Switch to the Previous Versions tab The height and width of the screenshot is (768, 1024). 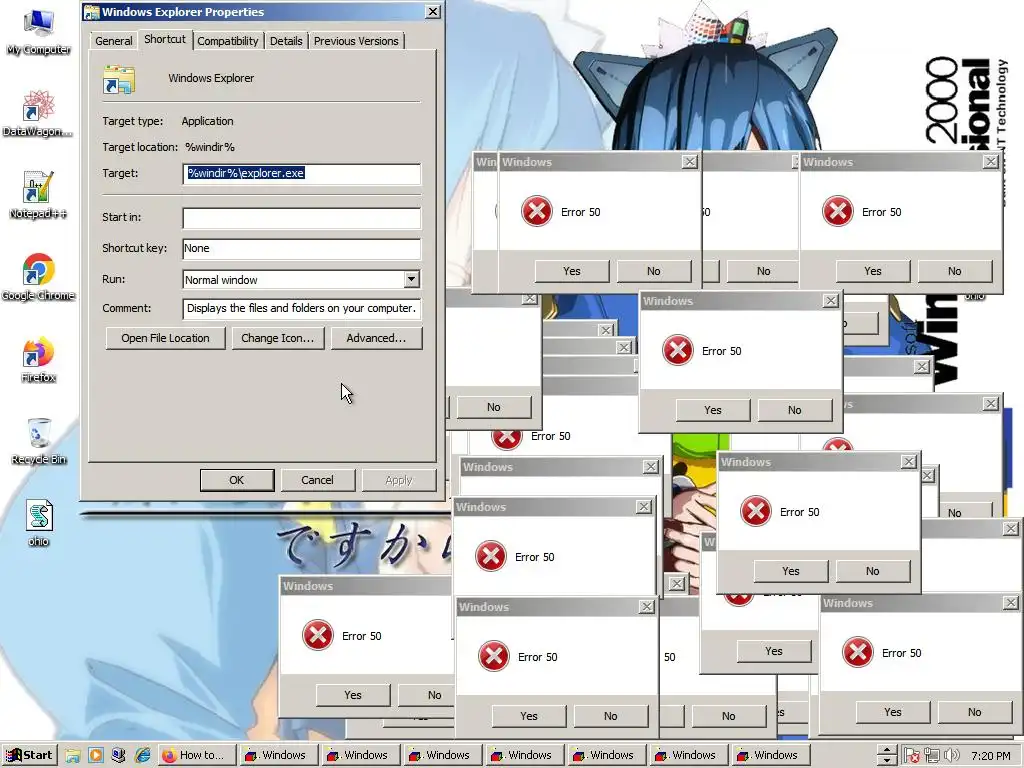(356, 41)
